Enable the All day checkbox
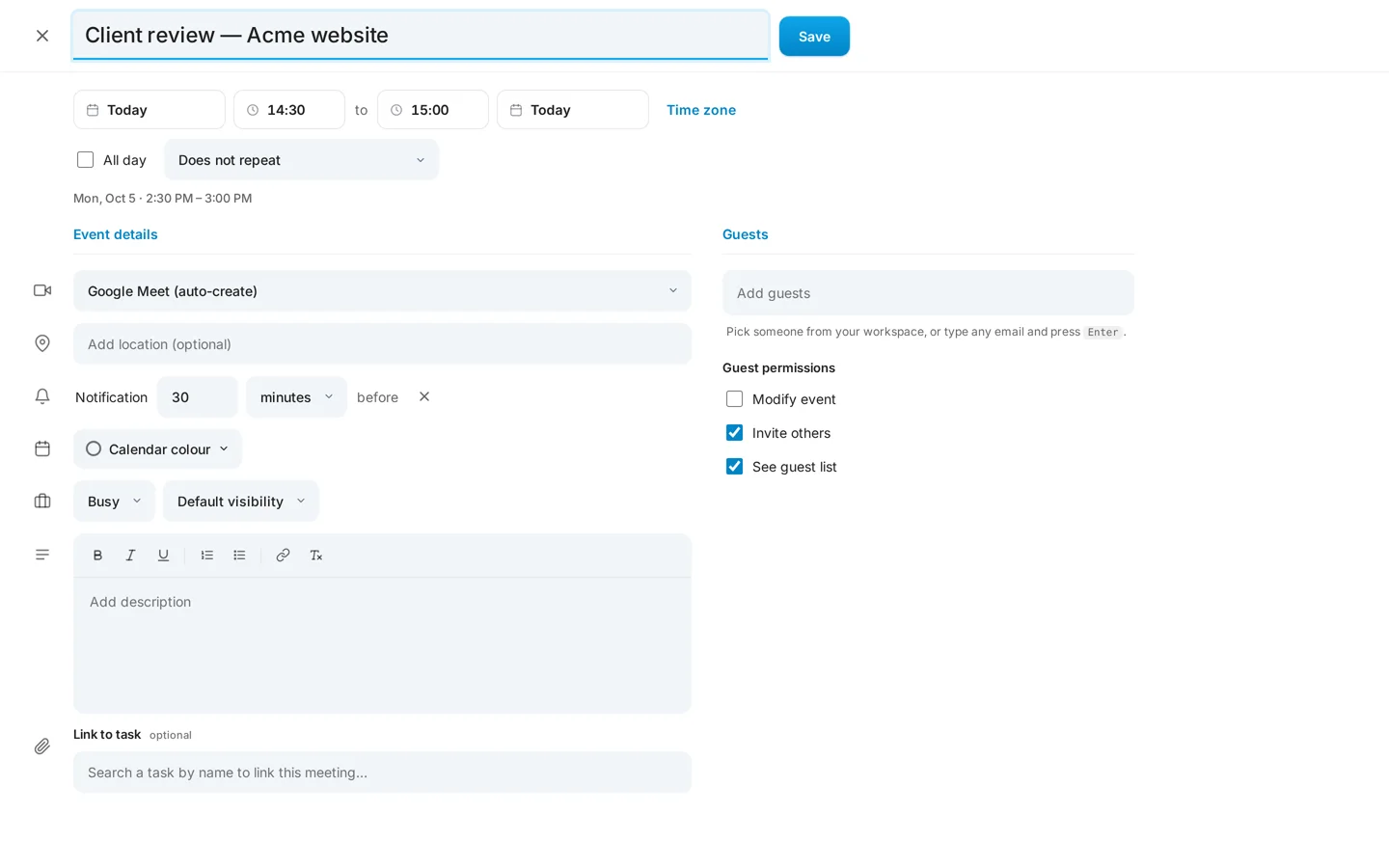This screenshot has height=868, width=1389. coord(85,160)
